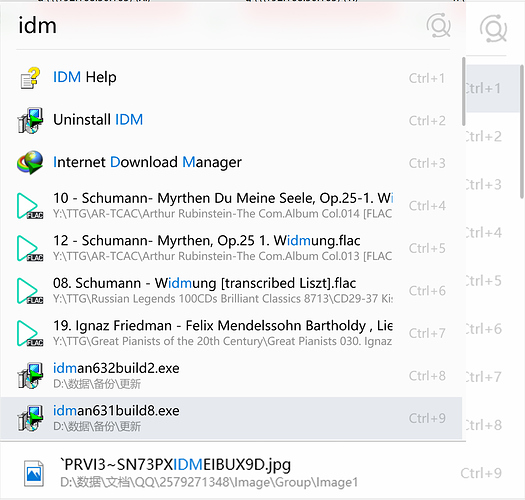Screen dimensions: 525x500
Task: Click path ending Com.Album Col.014 [FLAC
Action: (x=223, y=214)
